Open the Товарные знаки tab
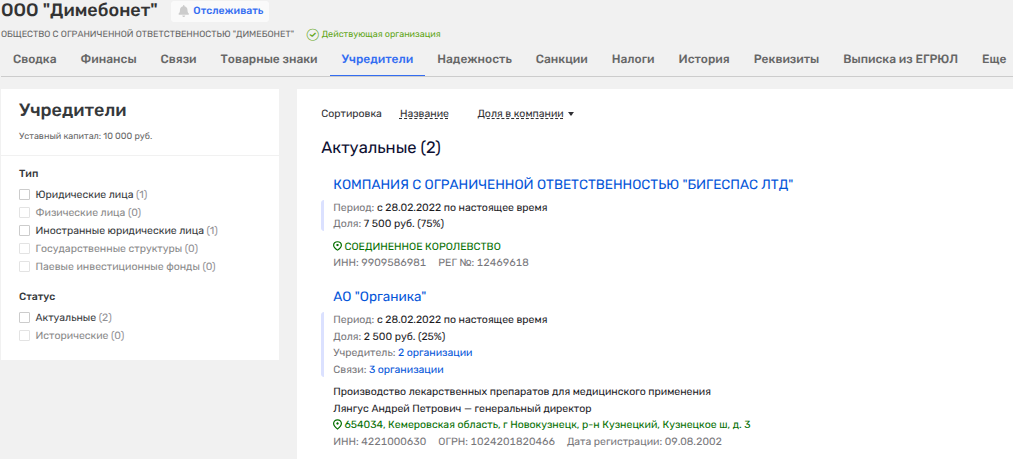Screen dimensions: 1013x459 [269, 59]
